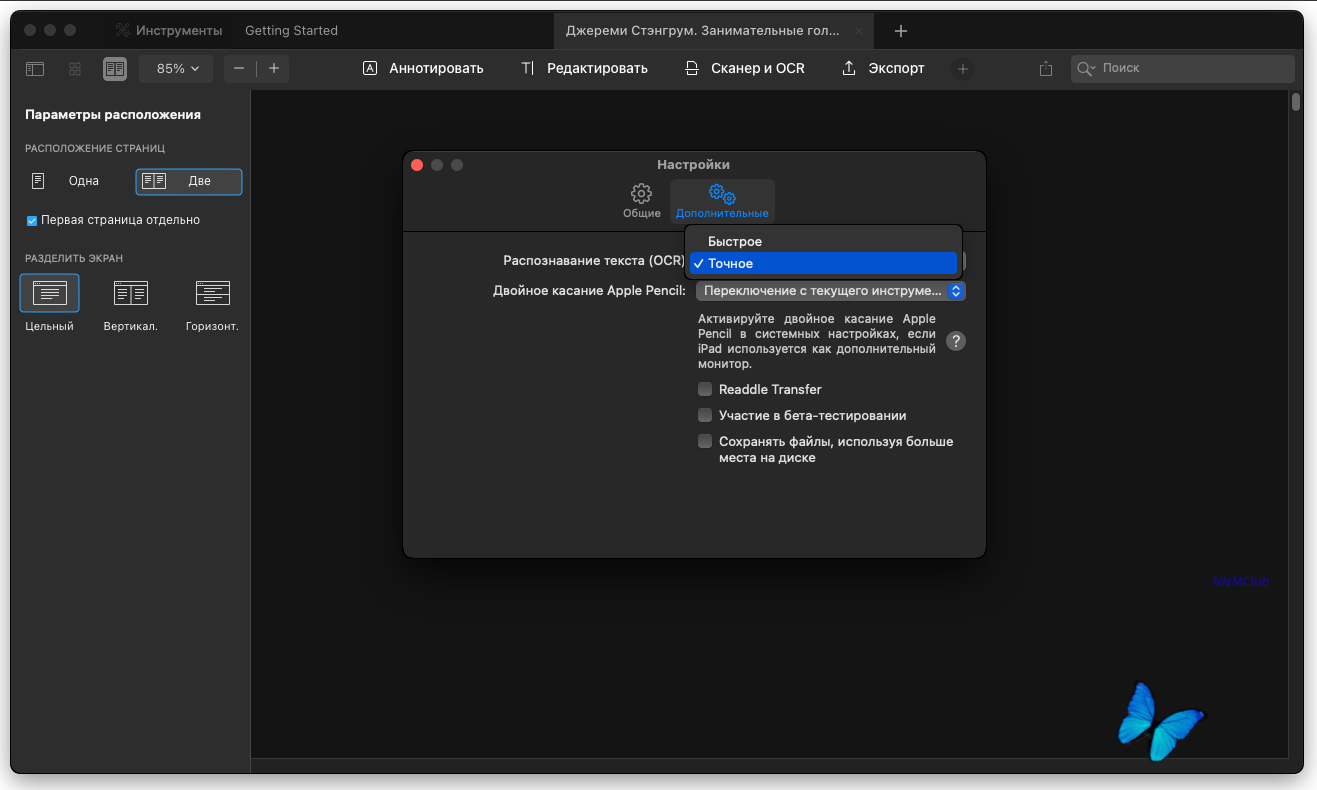1317x790 pixels.
Task: Uncheck Первая страница отдельно checkbox
Action: coord(32,220)
